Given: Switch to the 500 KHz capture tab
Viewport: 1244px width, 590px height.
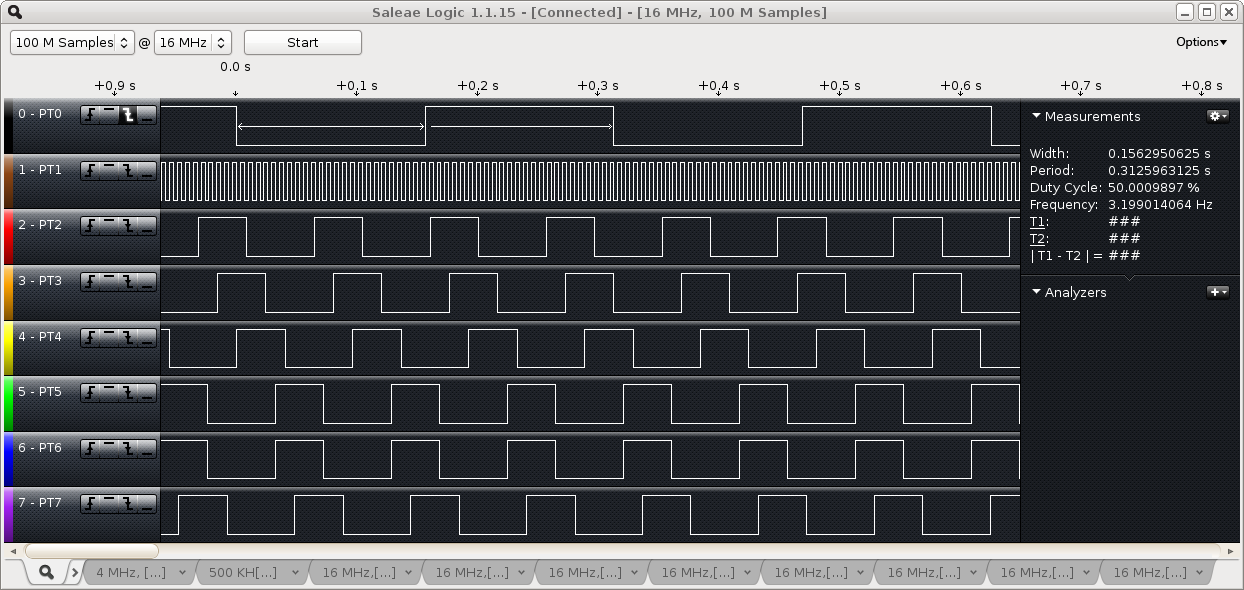Looking at the screenshot, I should coord(253,572).
